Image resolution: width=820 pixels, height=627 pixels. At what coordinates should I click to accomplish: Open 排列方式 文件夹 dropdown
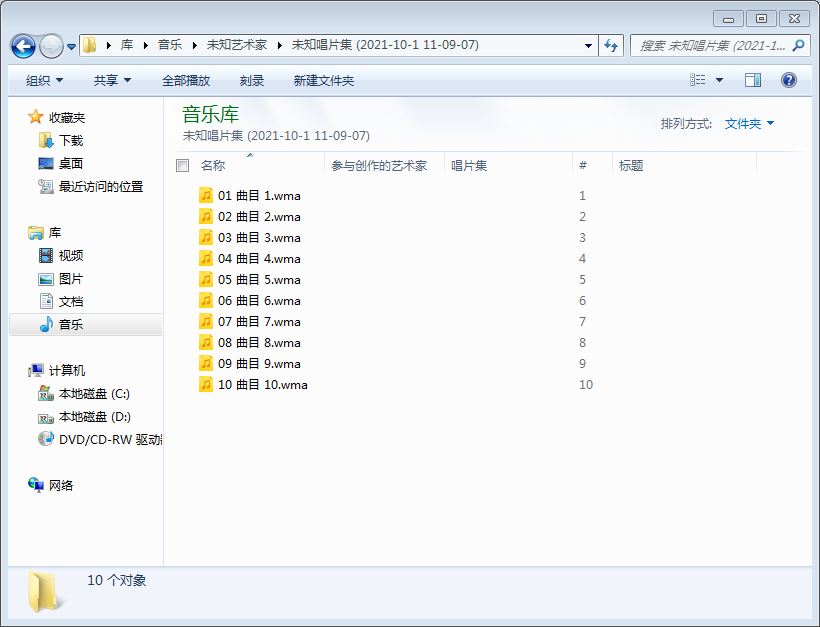[749, 124]
